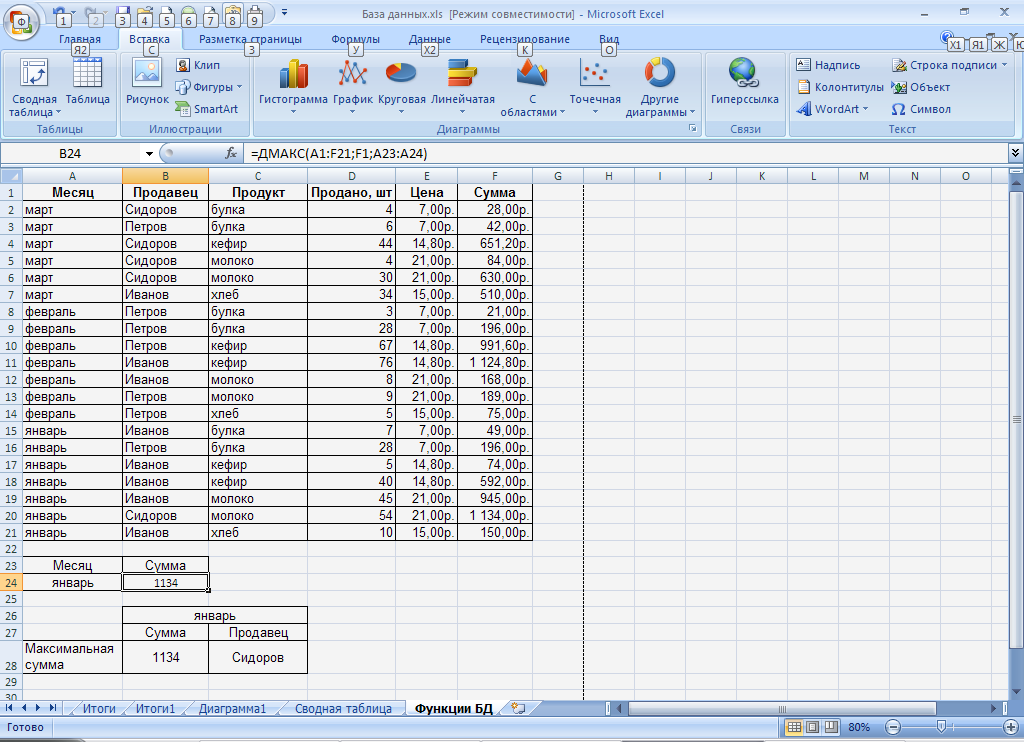Insert a Таблица table

click(x=88, y=82)
